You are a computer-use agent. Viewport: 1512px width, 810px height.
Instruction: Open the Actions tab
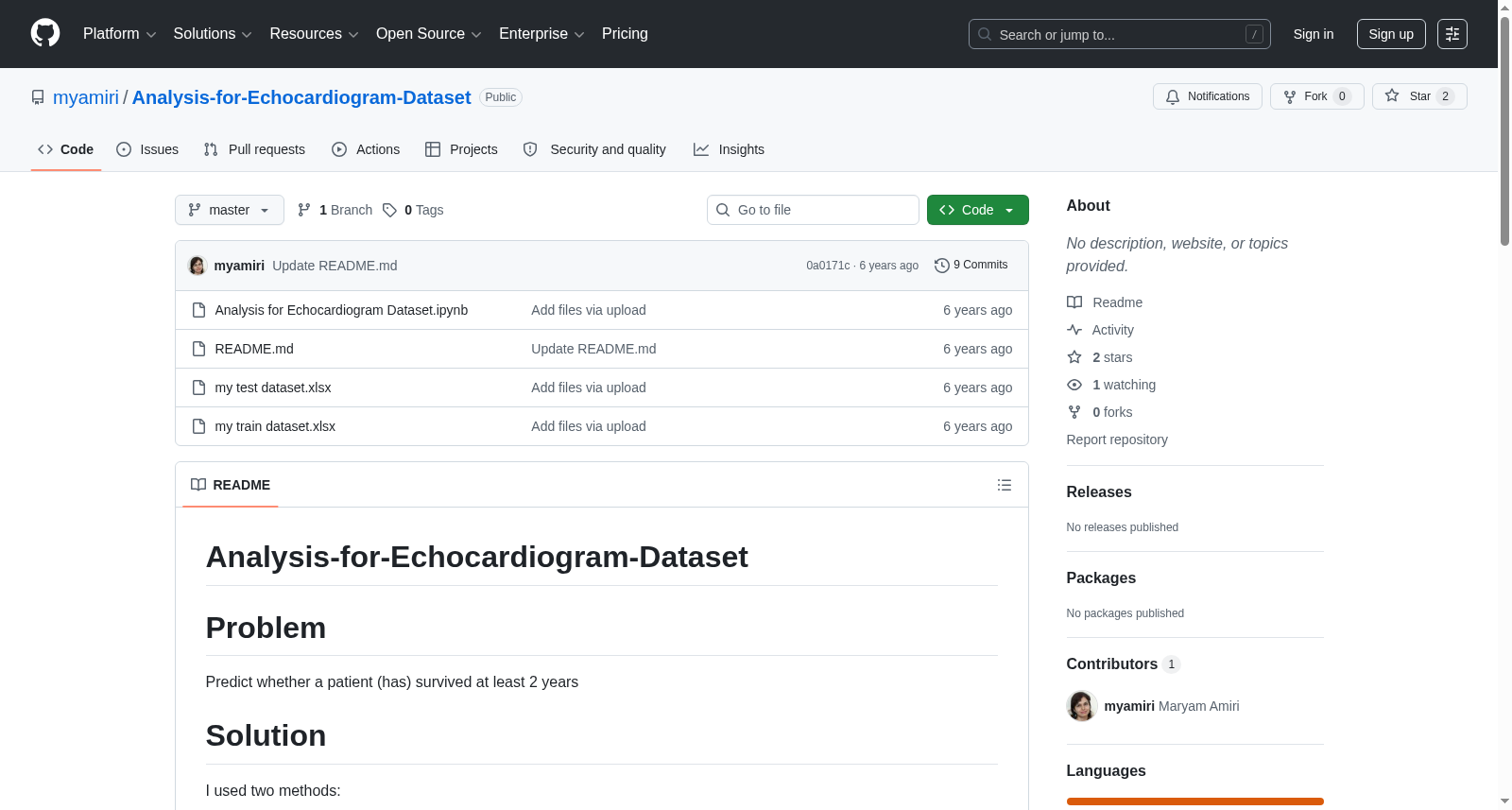pyautogui.click(x=366, y=149)
